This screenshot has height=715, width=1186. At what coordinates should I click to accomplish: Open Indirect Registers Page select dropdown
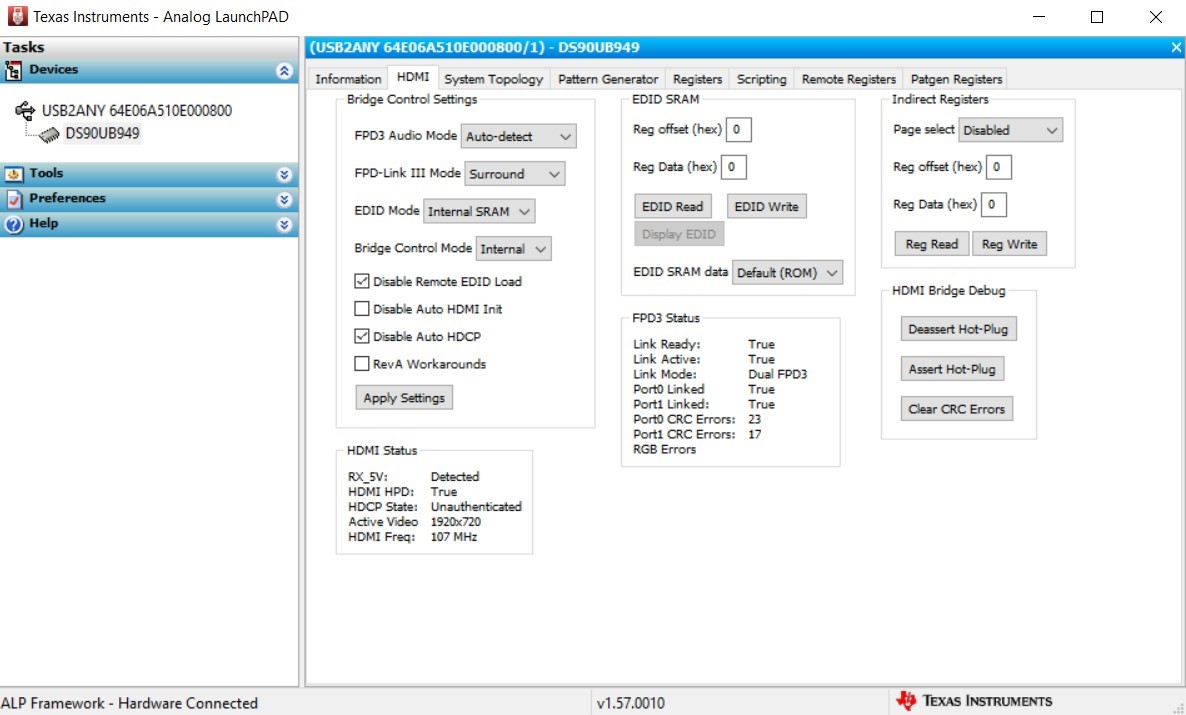pos(1011,130)
